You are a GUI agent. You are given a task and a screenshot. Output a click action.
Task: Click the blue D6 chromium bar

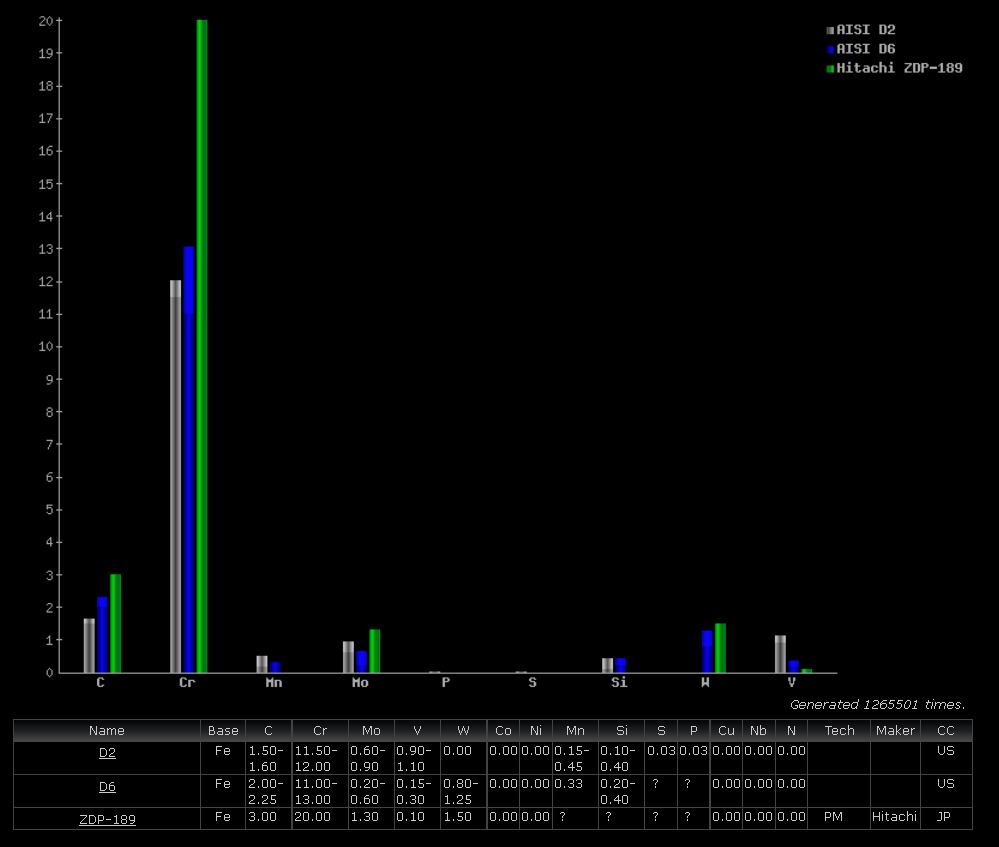[189, 460]
